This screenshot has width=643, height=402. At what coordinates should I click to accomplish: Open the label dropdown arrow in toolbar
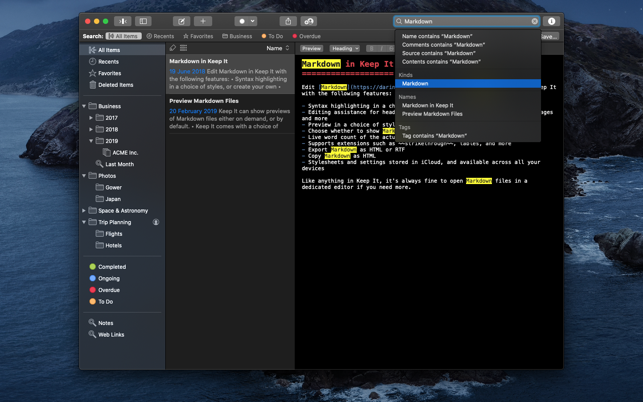[253, 21]
